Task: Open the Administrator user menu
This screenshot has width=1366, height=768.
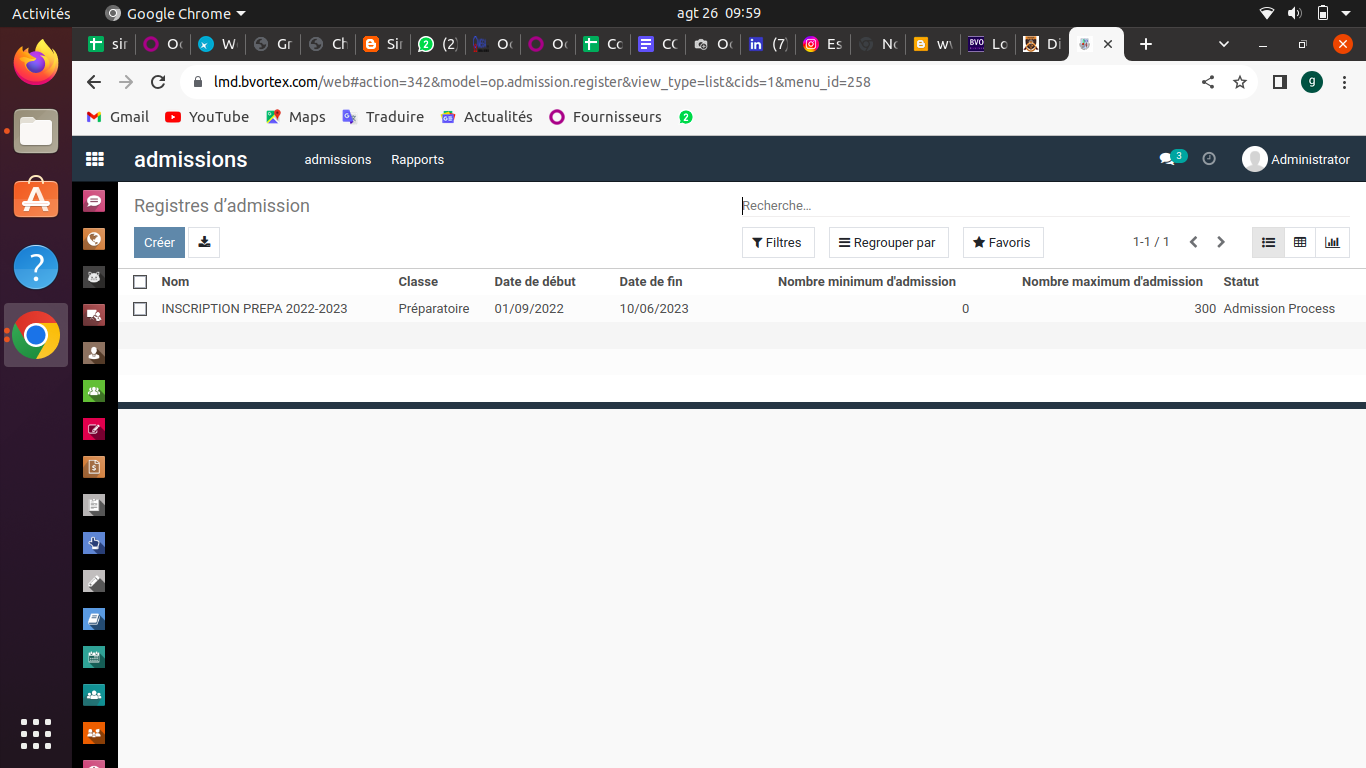Action: pyautogui.click(x=1296, y=159)
